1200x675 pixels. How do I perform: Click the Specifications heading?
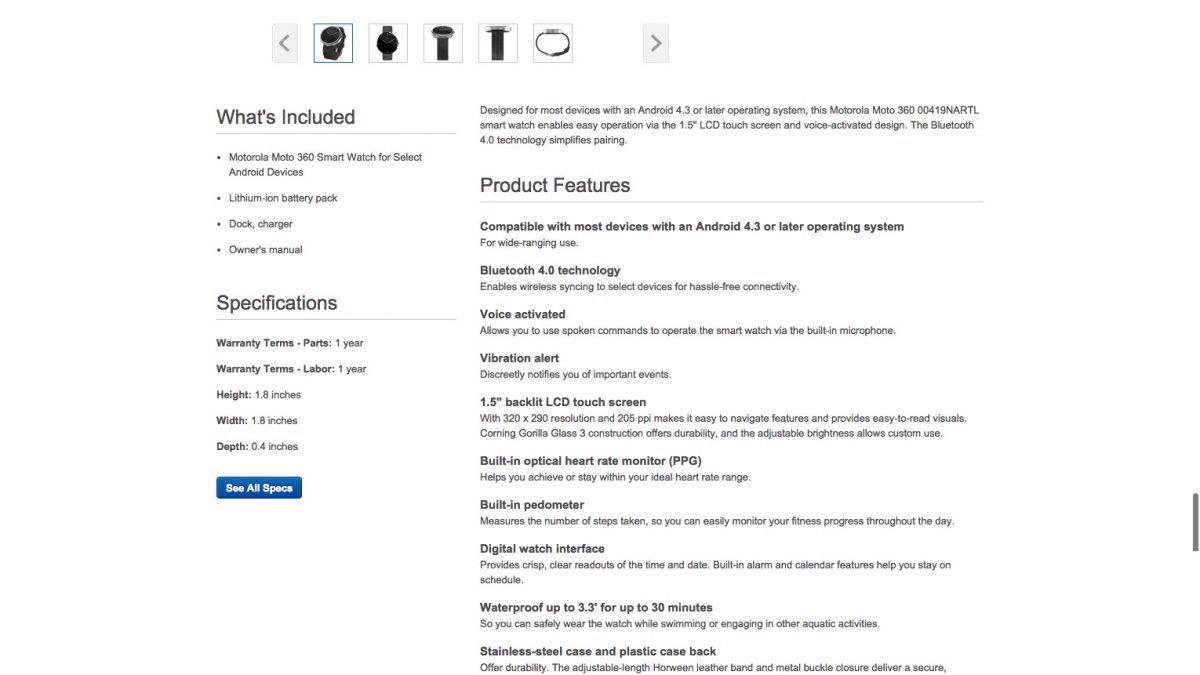coord(277,303)
